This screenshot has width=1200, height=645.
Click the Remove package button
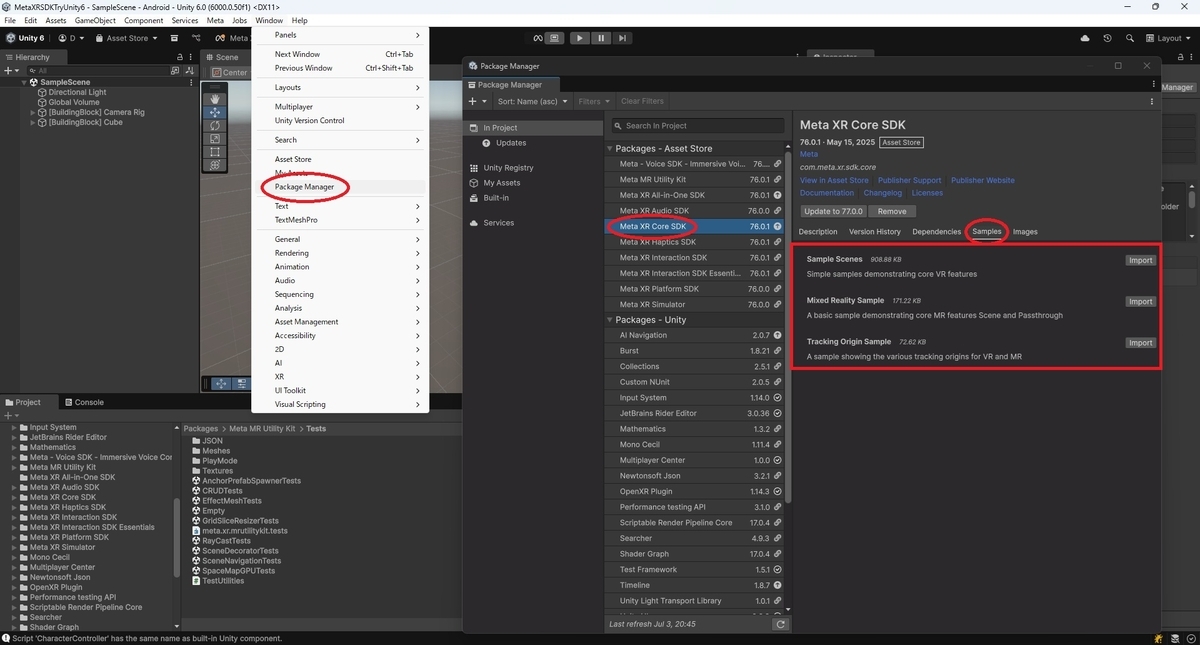892,211
